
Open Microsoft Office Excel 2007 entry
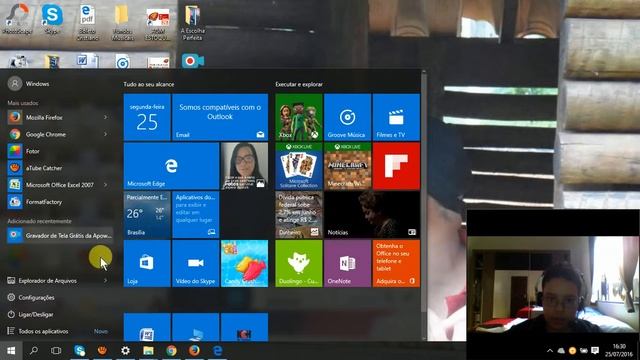(x=59, y=185)
